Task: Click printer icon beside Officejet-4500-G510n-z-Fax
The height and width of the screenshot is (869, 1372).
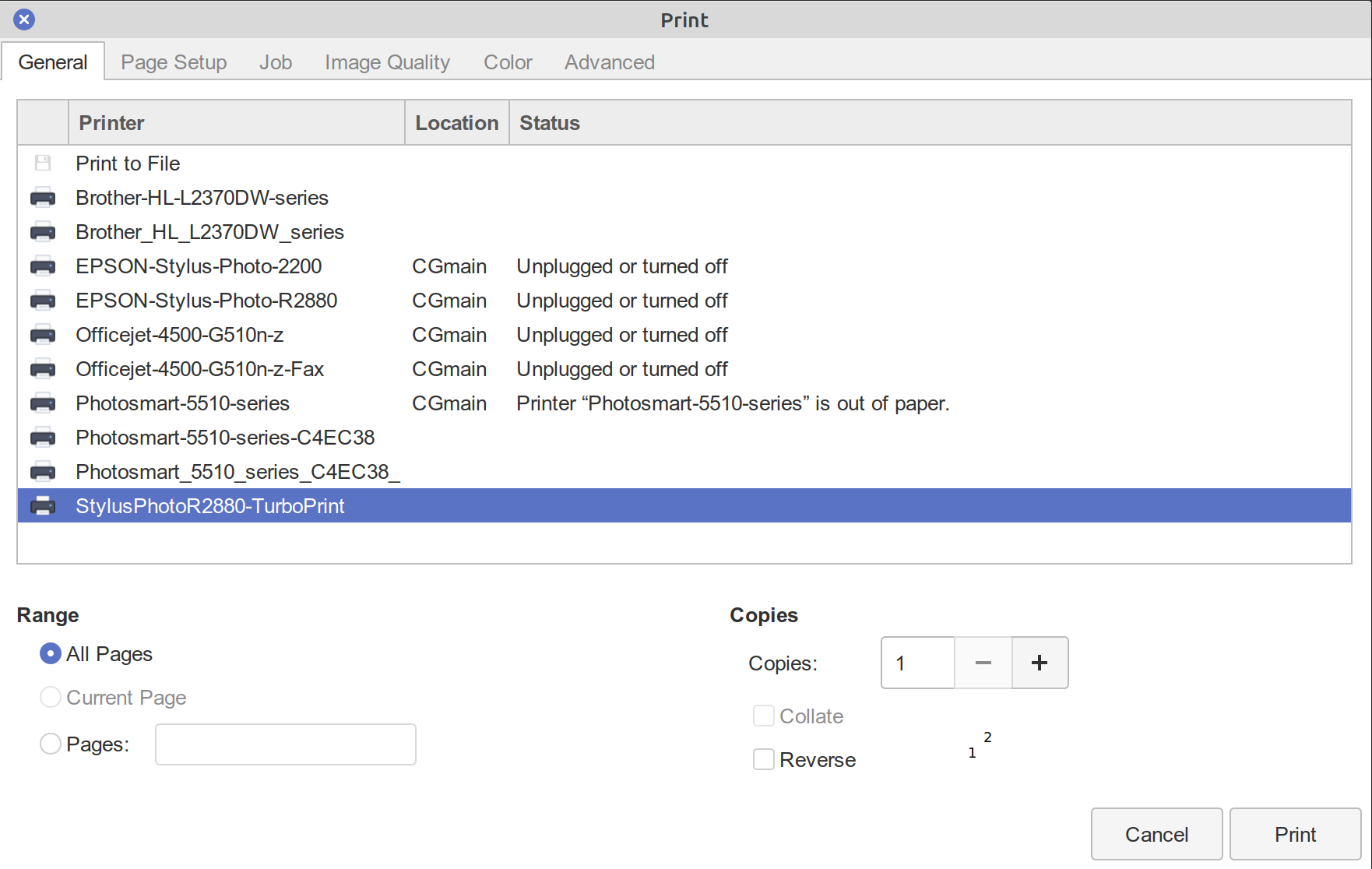Action: pyautogui.click(x=43, y=369)
